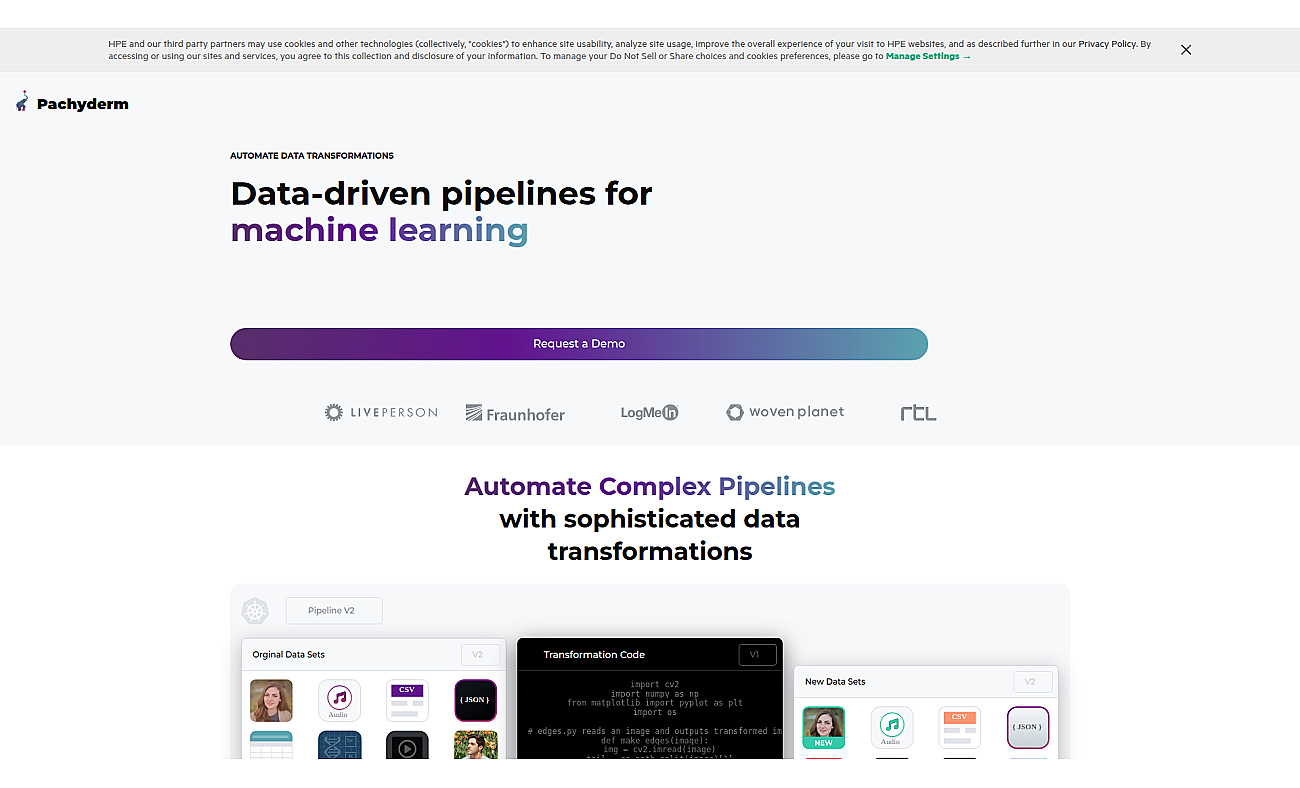Viewport: 1300px width, 788px height.
Task: Click 'AUTOMATE DATA TRANSFORMATIONS' tagline
Action: pos(312,156)
